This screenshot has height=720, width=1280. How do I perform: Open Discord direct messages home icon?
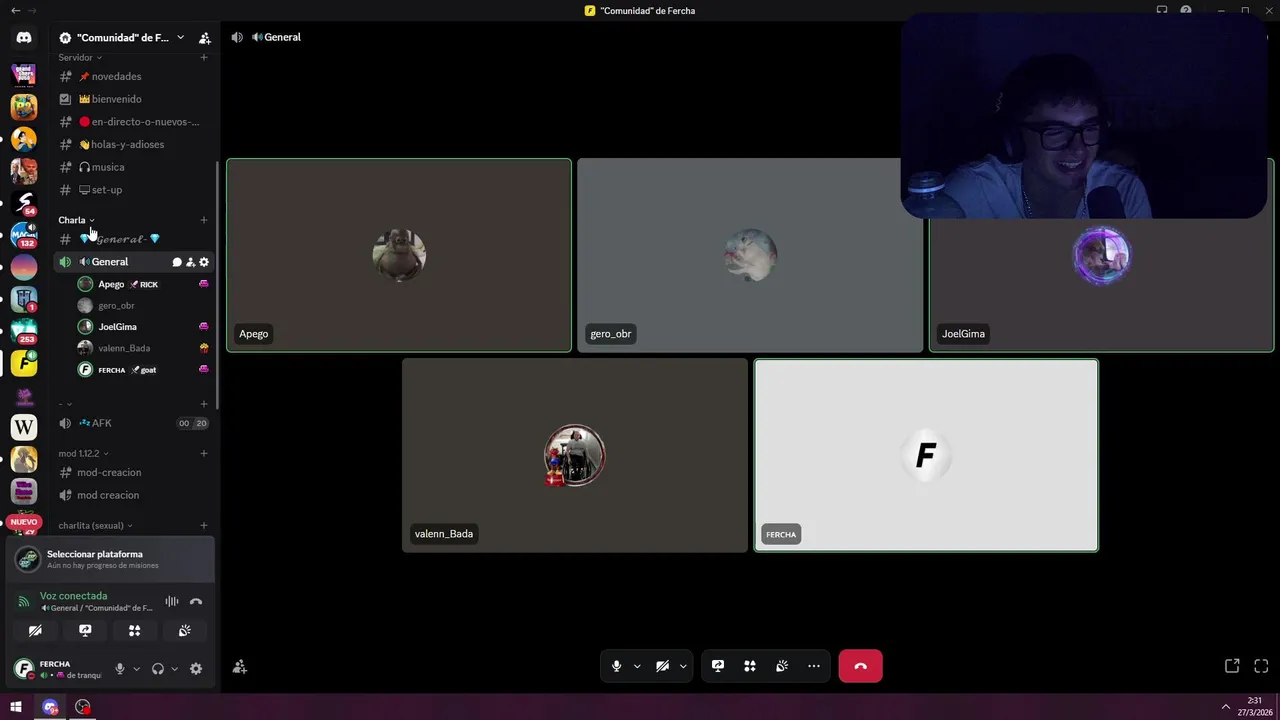(x=24, y=37)
